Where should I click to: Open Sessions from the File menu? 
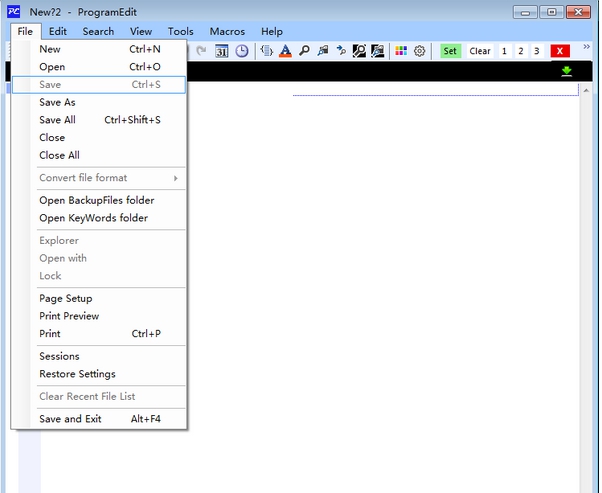99,357
